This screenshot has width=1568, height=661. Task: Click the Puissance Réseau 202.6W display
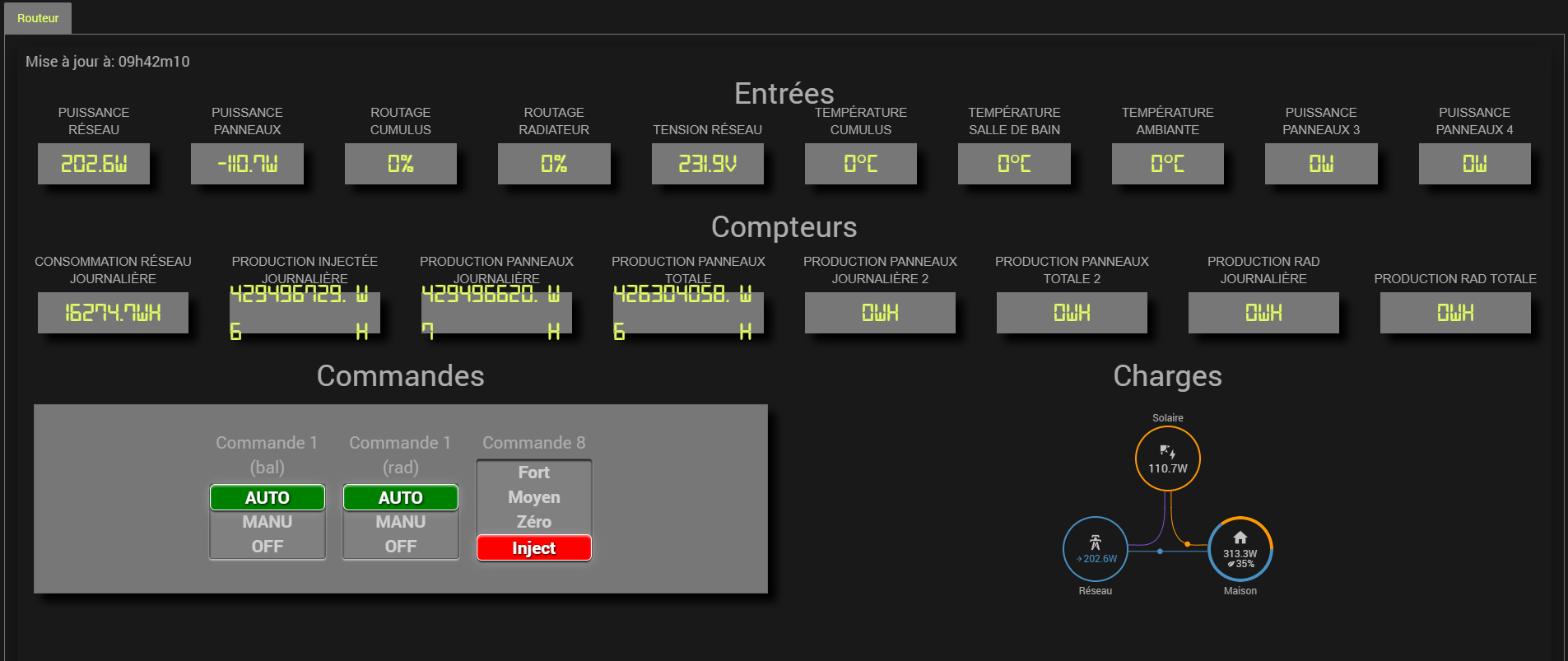94,164
